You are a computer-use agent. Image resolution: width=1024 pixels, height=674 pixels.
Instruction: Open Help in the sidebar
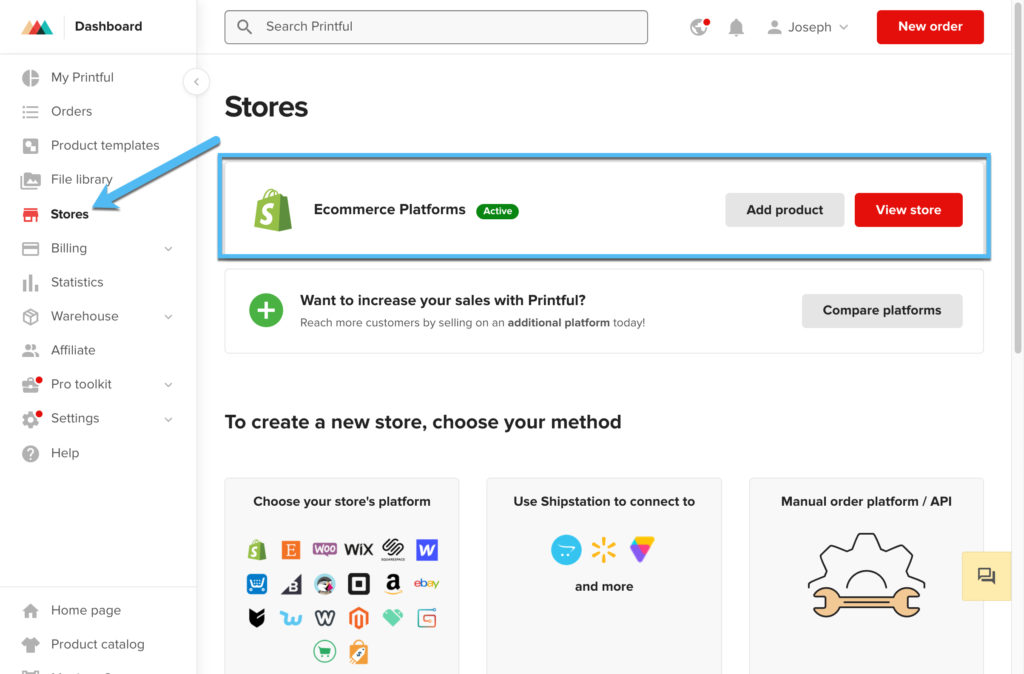click(65, 453)
